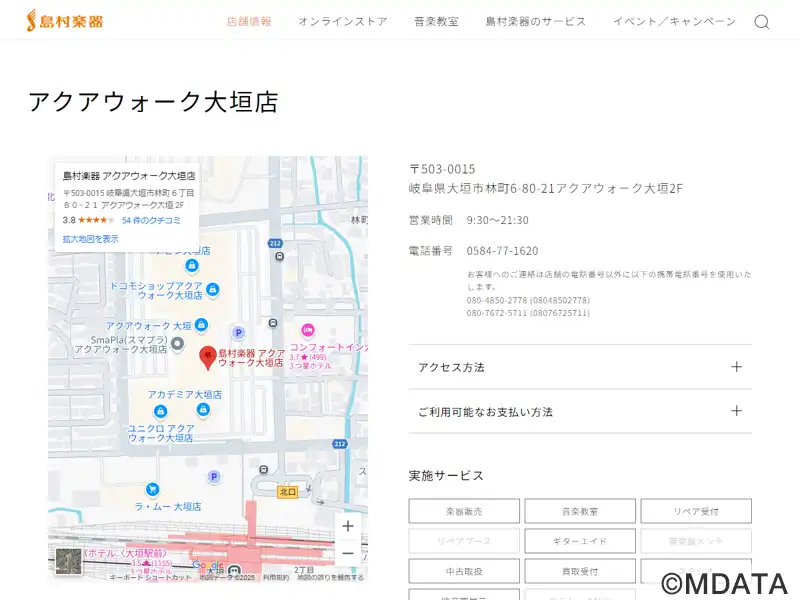This screenshot has width=800, height=600.
Task: Open the オンラインストア menu item
Action: pos(343,21)
